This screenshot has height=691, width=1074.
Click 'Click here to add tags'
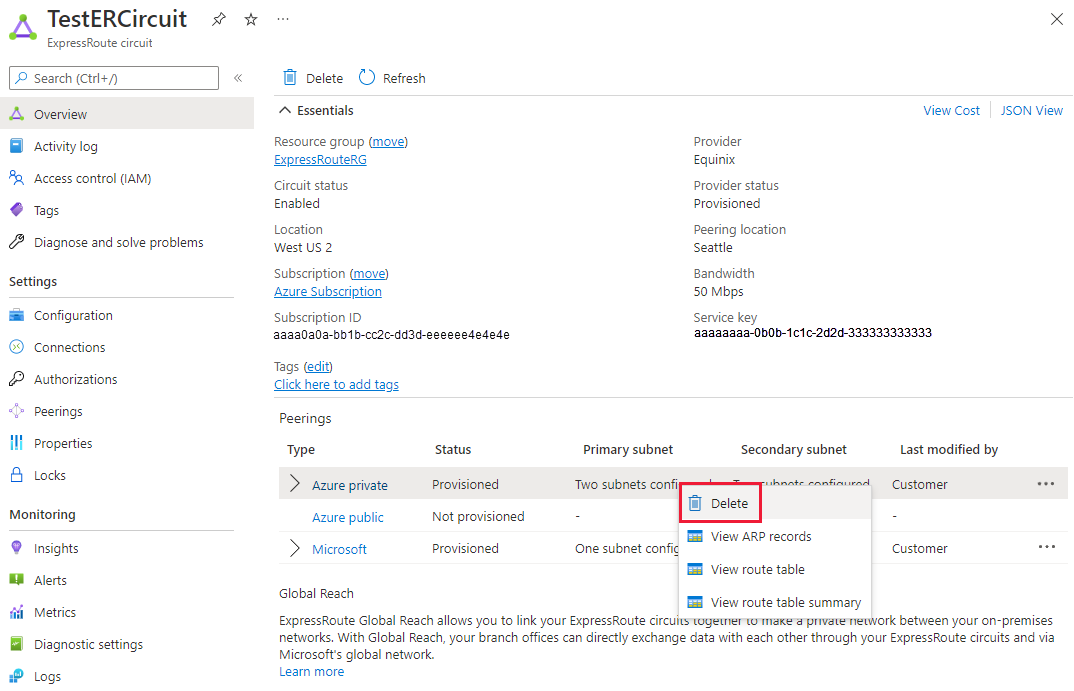tap(336, 384)
